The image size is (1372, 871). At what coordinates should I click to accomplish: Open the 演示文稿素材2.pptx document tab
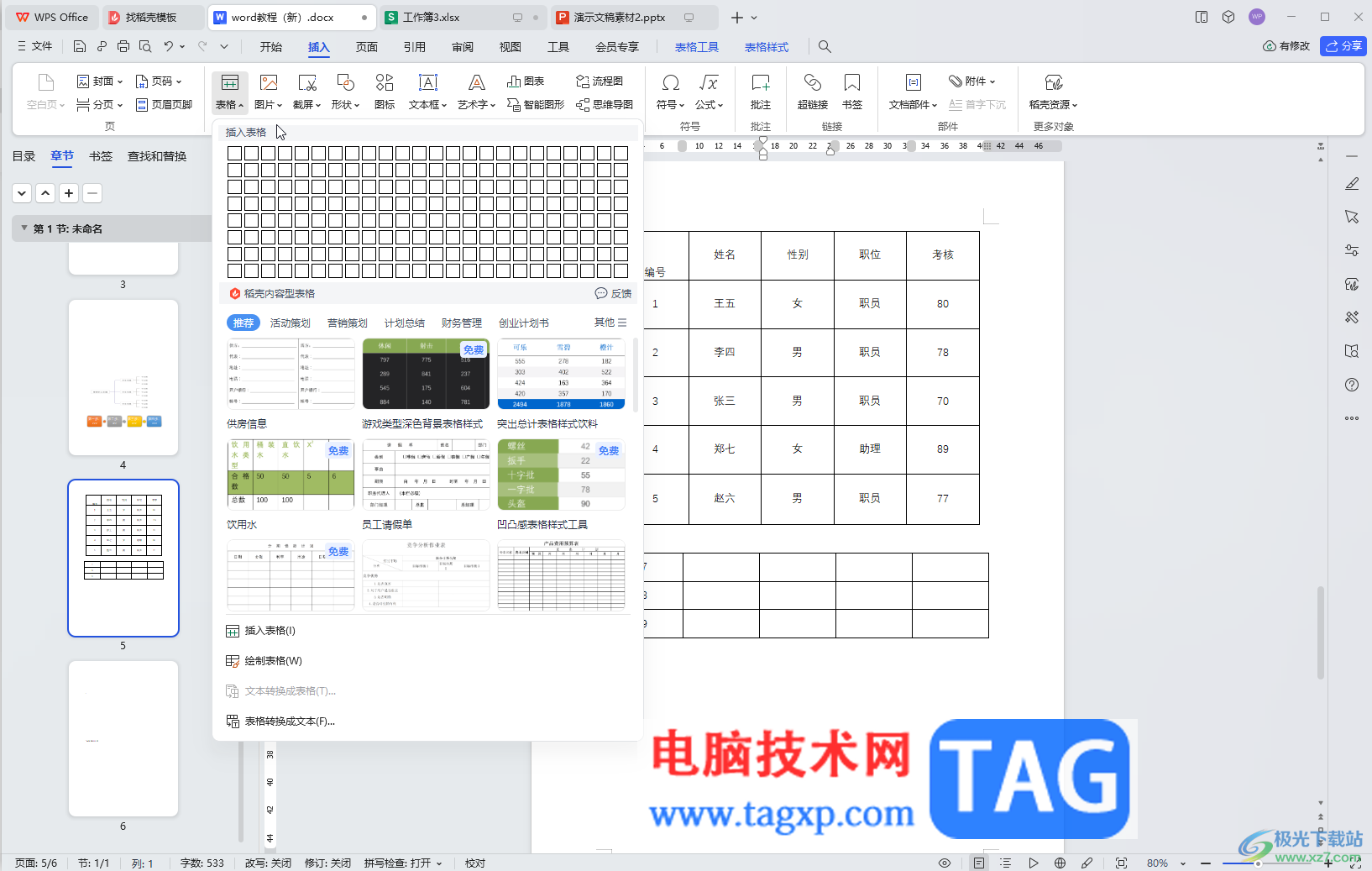click(x=634, y=17)
